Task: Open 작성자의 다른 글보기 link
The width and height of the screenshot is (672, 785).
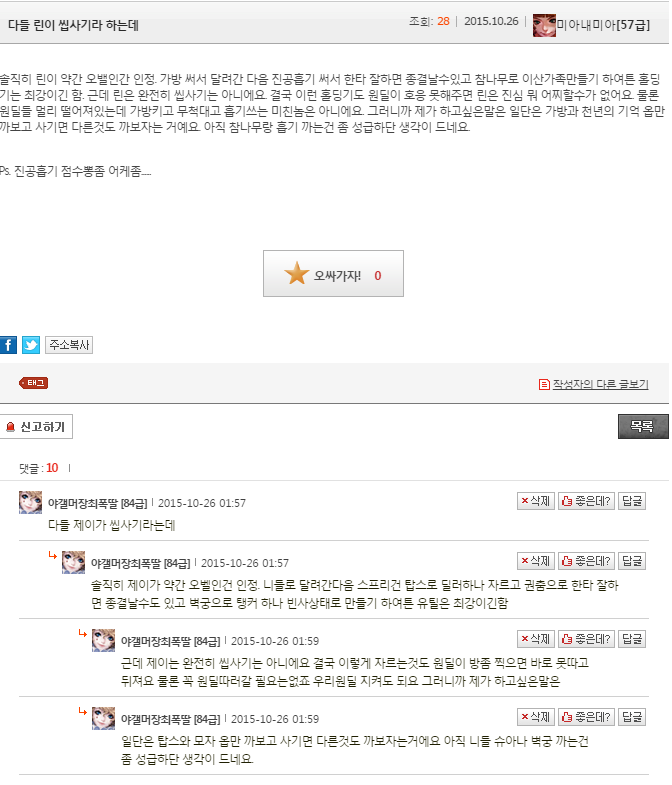Action: tap(600, 384)
